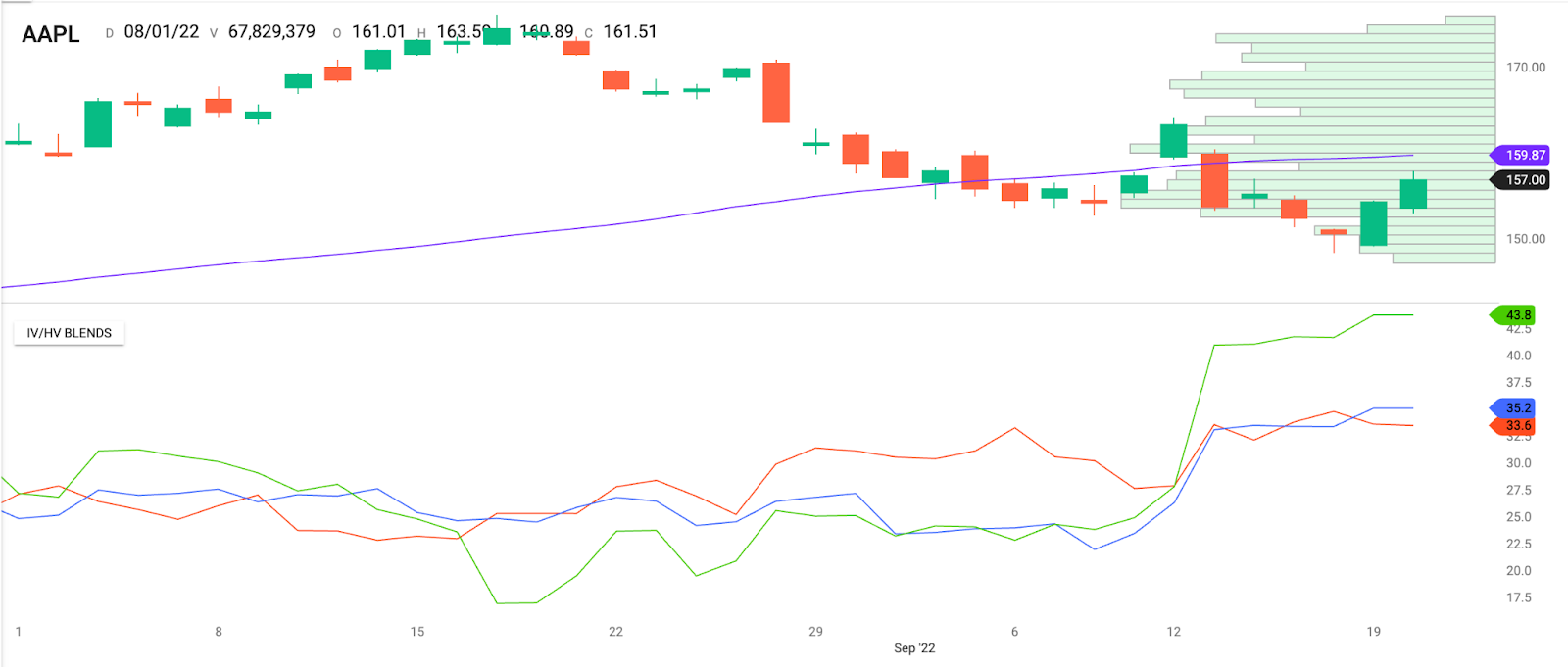Click the 20.0 indicator axis label
Image resolution: width=1568 pixels, height=667 pixels.
pyautogui.click(x=1519, y=571)
